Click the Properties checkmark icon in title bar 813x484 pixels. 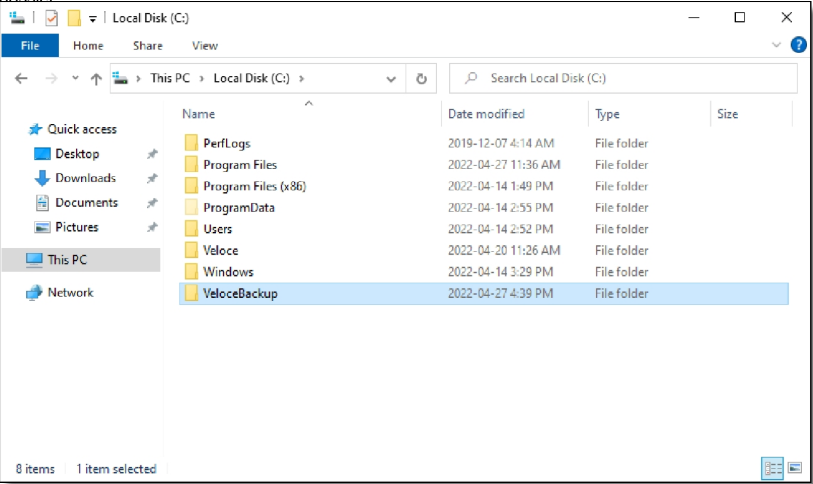point(51,17)
